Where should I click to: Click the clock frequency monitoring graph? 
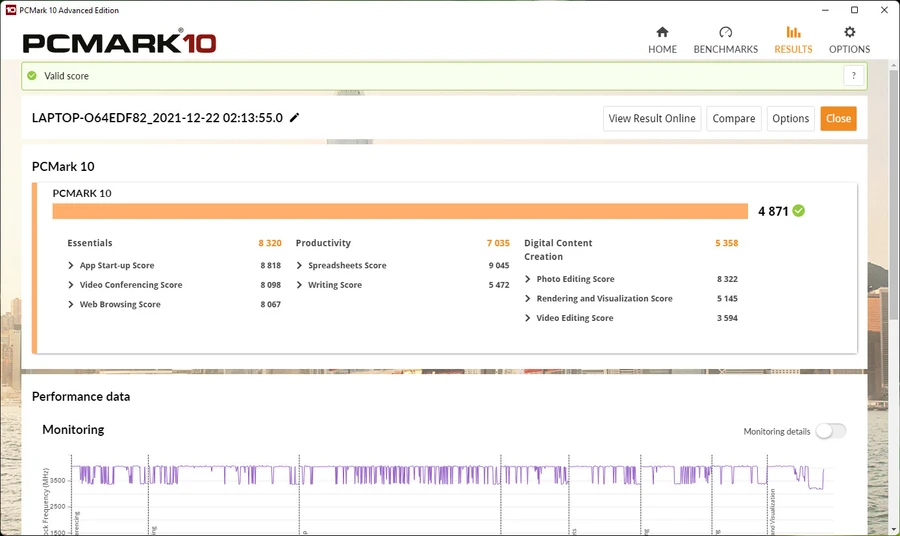448,496
